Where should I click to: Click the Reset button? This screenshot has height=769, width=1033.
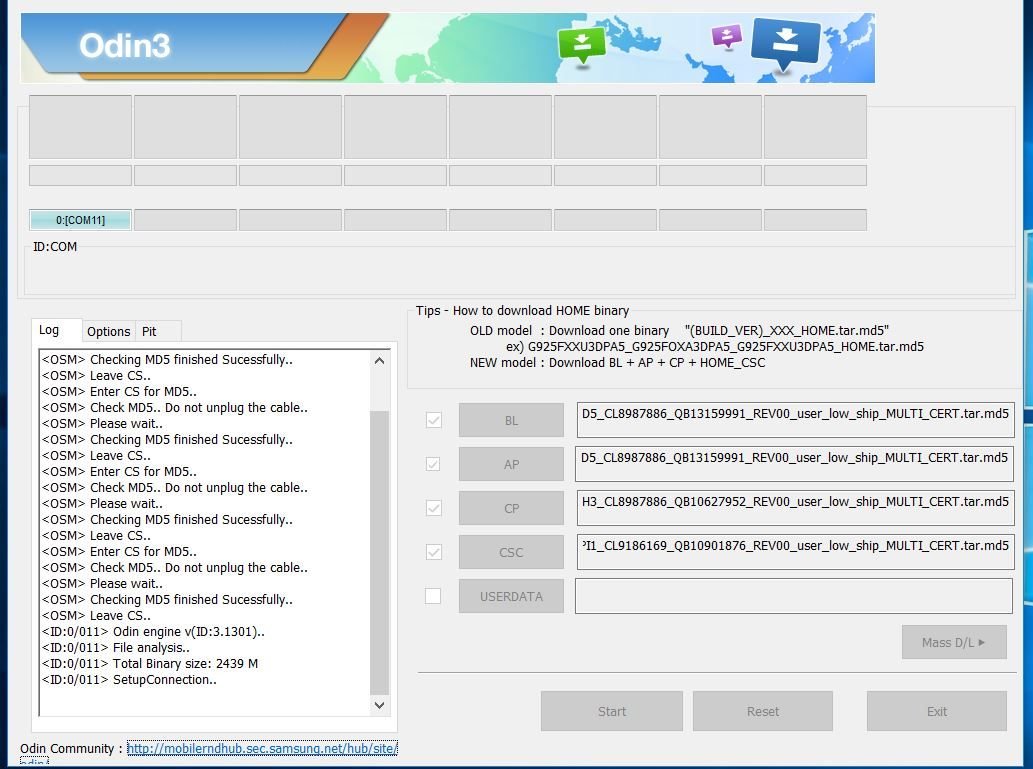coord(763,711)
